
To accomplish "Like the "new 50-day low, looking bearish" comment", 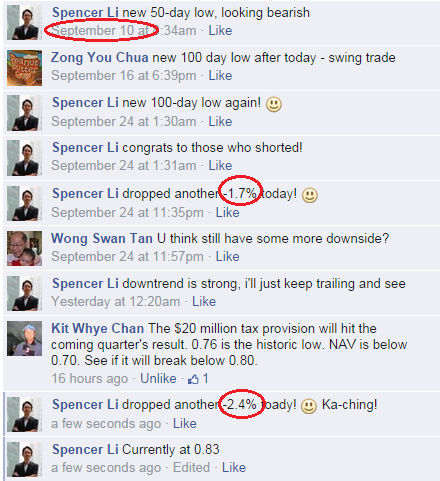I will click(x=220, y=31).
